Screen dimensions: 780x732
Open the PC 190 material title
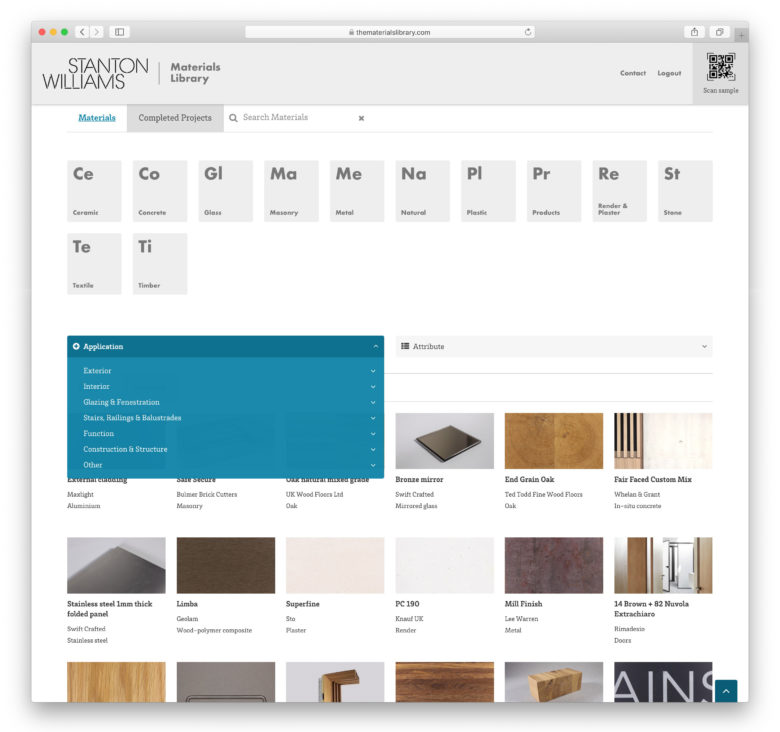coord(407,604)
